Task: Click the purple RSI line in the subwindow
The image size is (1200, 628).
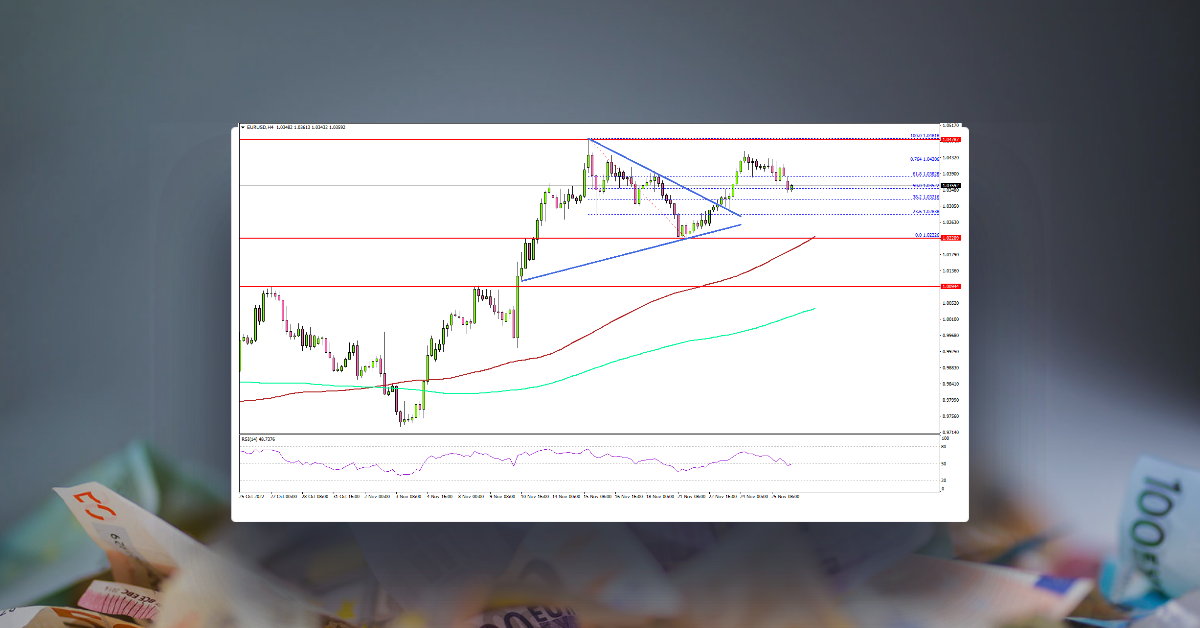Action: tap(600, 455)
